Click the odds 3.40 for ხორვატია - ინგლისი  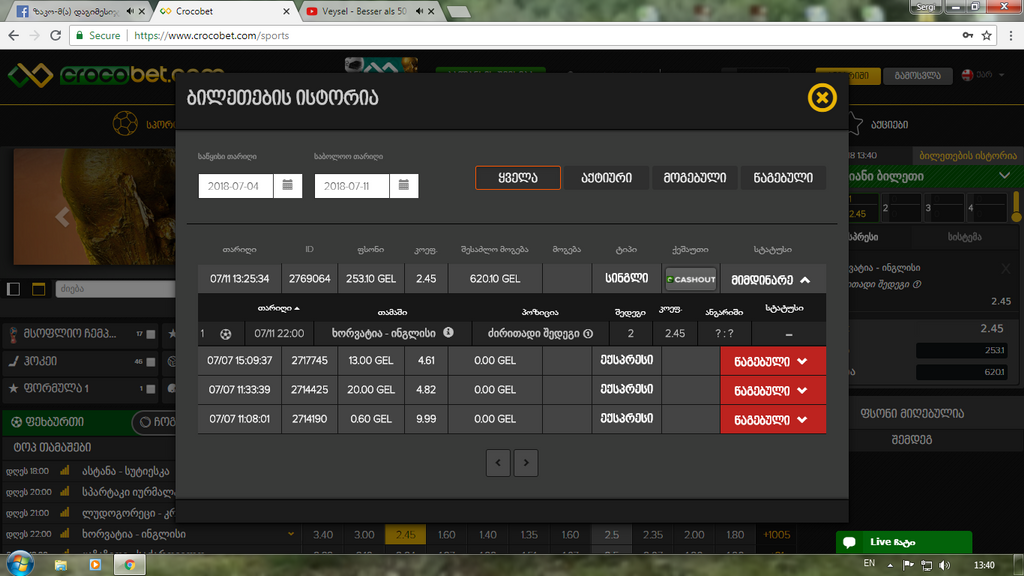coord(323,535)
